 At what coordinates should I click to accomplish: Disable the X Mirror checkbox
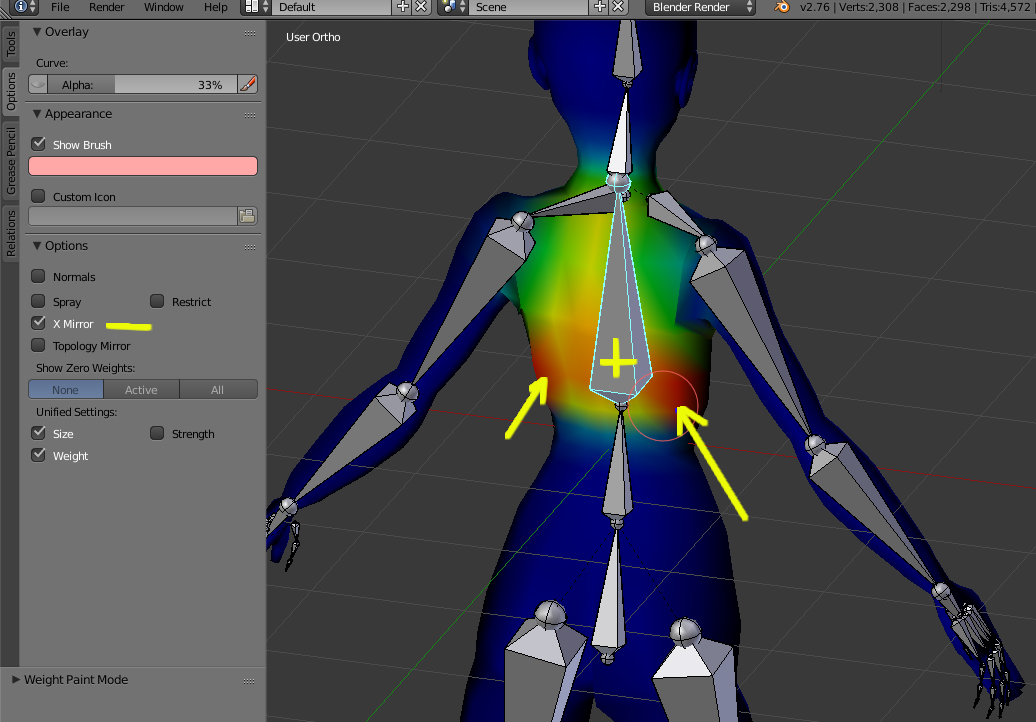tap(39, 323)
